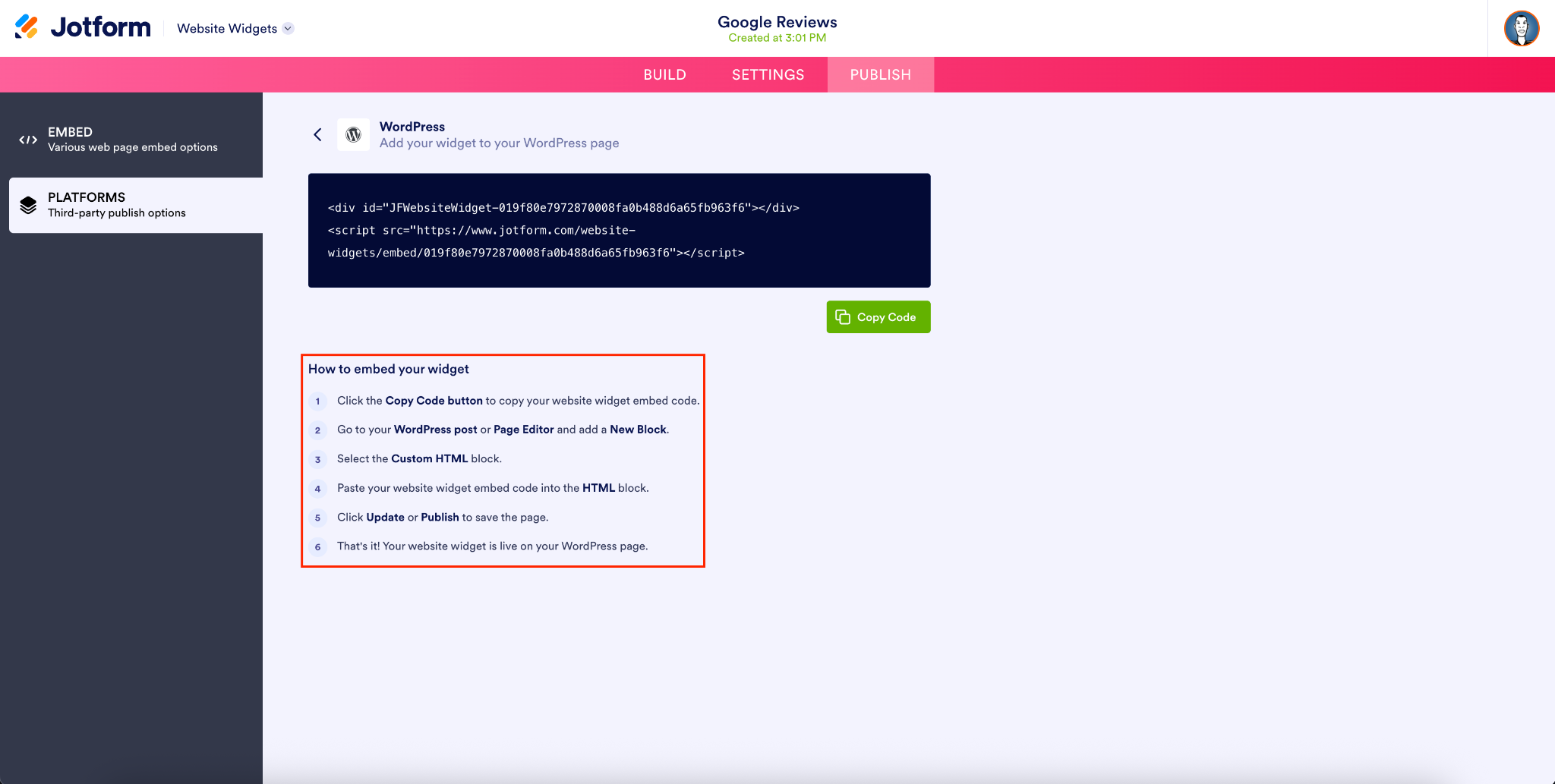Click the 'Add your widget to your WordPress page' text
The image size is (1555, 784).
click(499, 143)
